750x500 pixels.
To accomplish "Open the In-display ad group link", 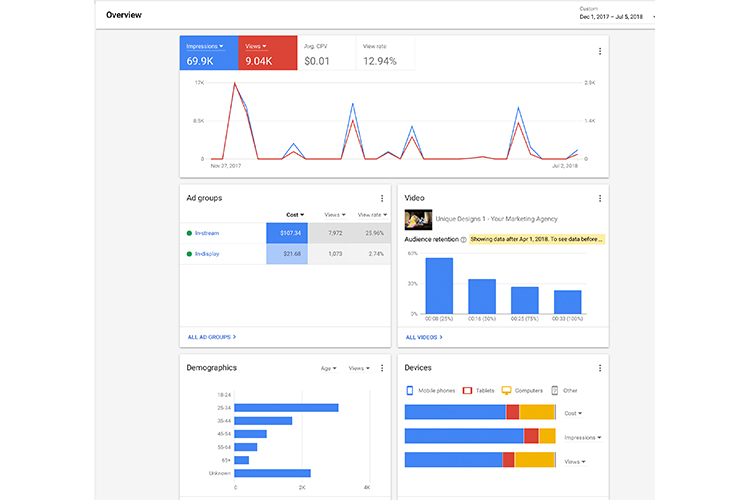I will coord(207,254).
